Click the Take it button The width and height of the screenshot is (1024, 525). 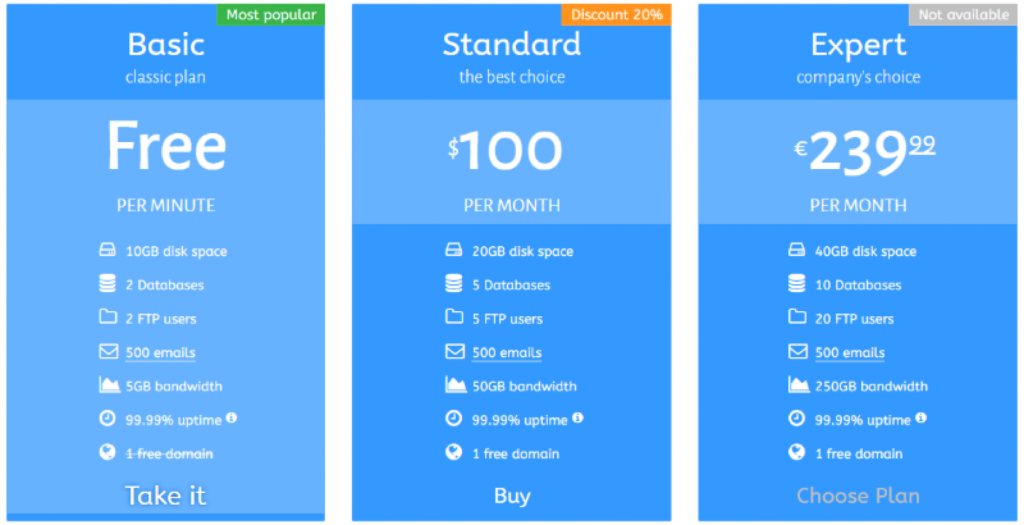(166, 496)
